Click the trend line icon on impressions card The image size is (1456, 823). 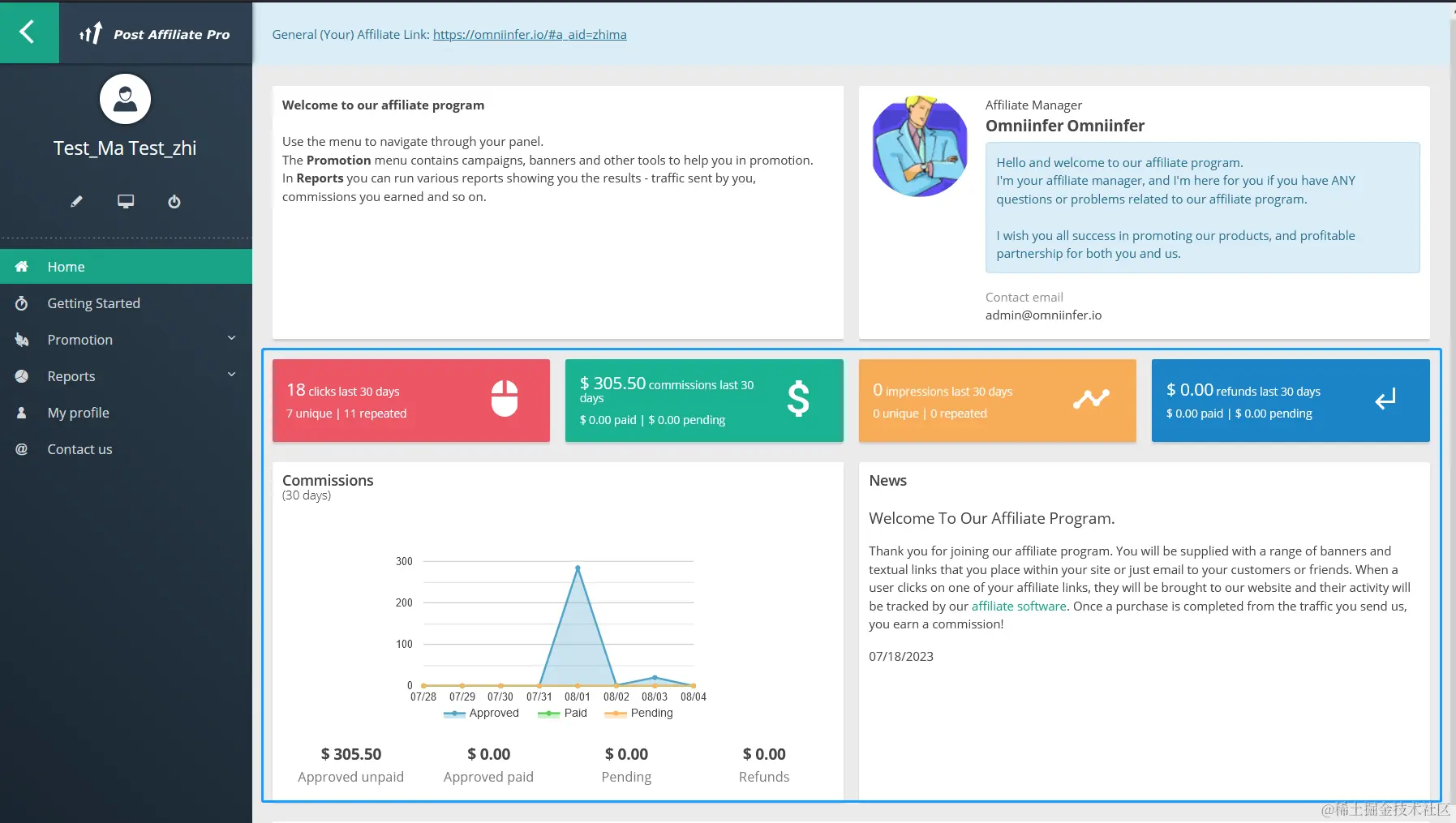coord(1091,398)
